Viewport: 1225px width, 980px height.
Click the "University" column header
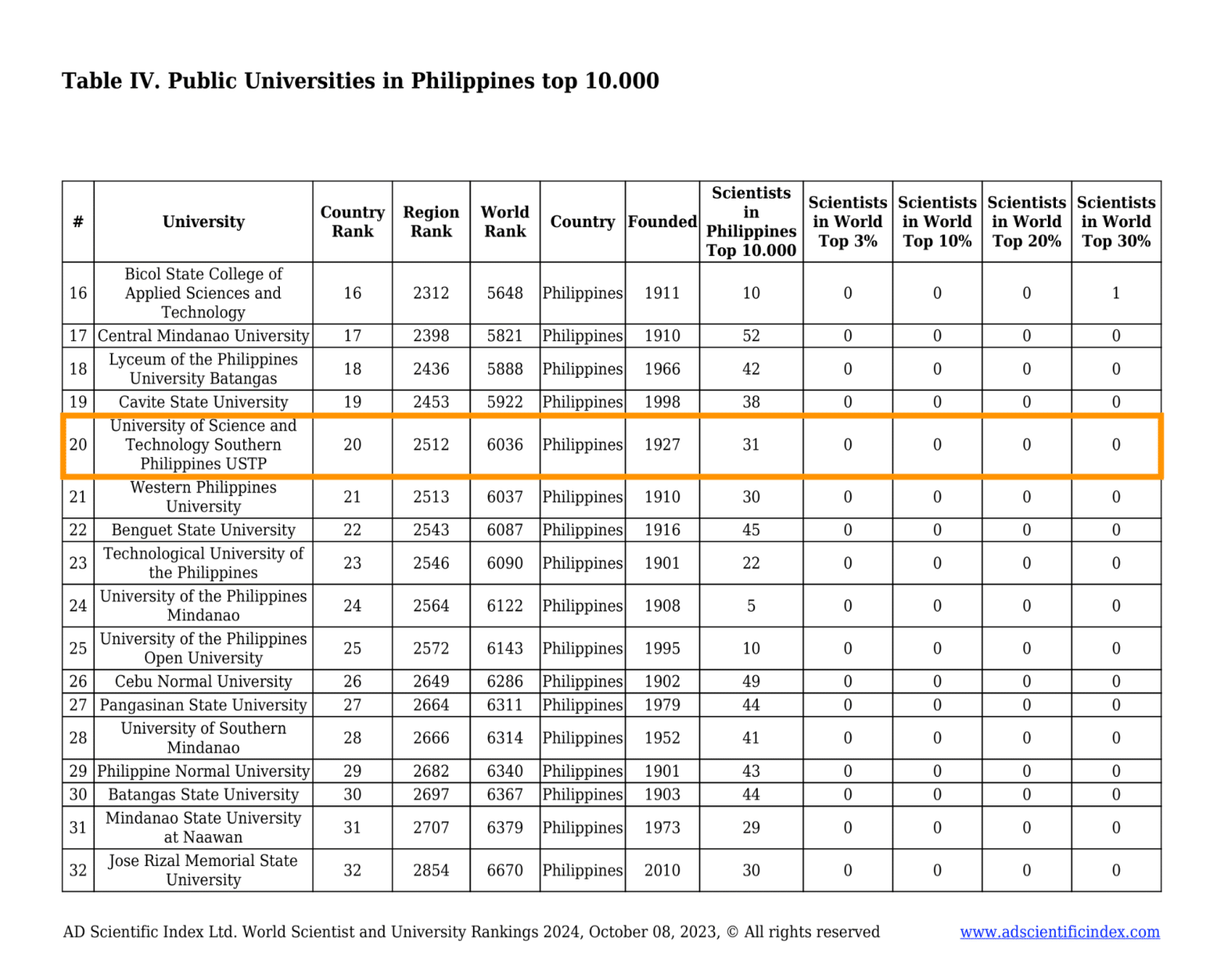tap(203, 222)
